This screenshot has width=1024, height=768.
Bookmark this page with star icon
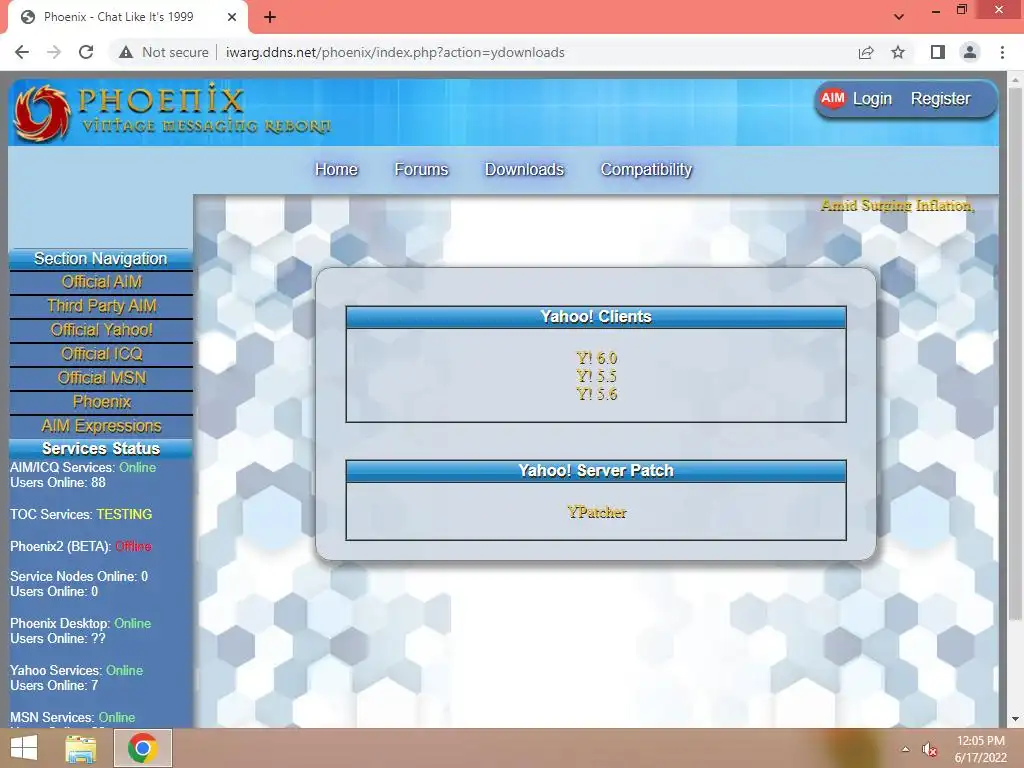pos(898,52)
